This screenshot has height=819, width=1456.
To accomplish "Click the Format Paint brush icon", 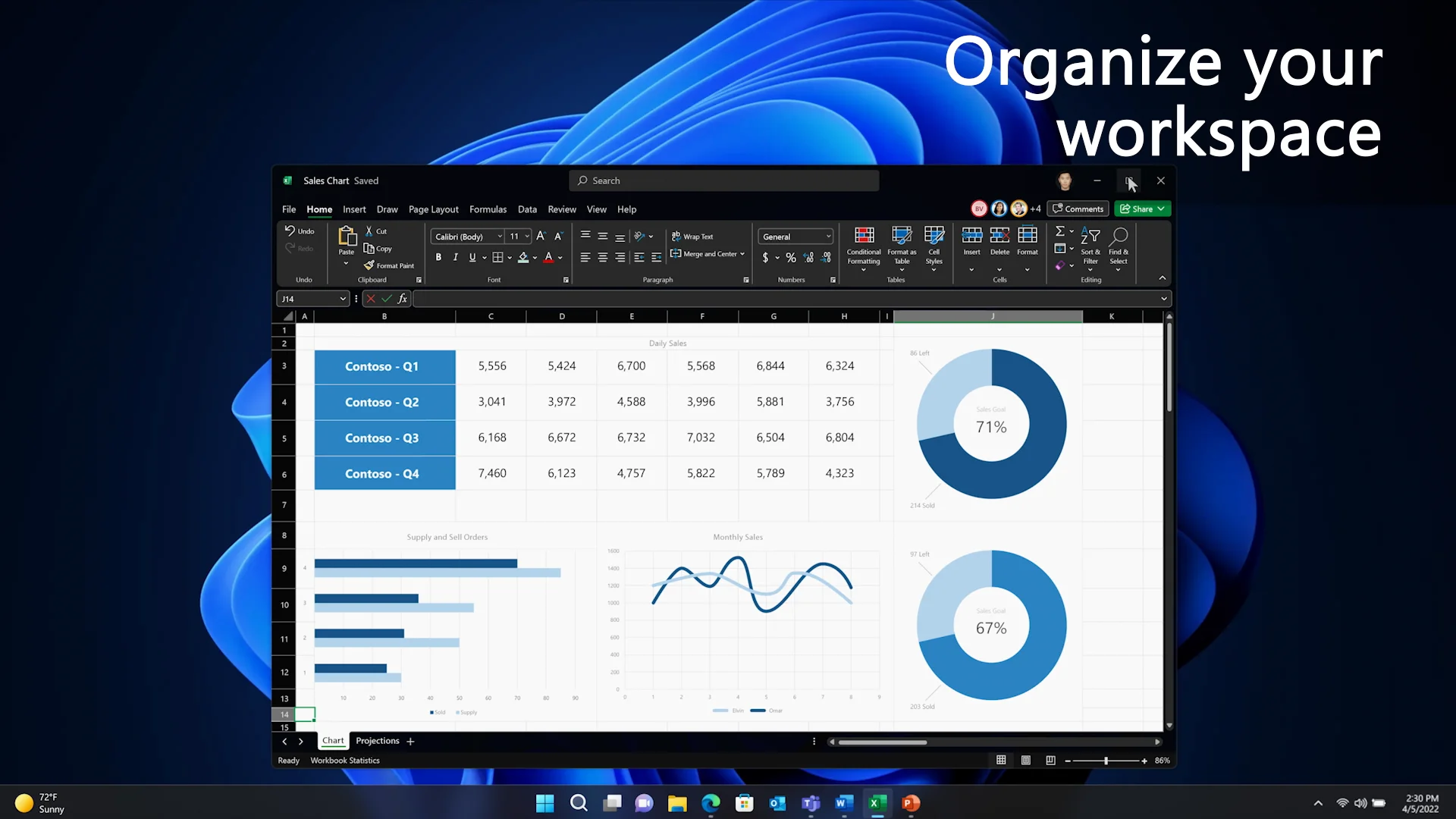I will [x=369, y=265].
